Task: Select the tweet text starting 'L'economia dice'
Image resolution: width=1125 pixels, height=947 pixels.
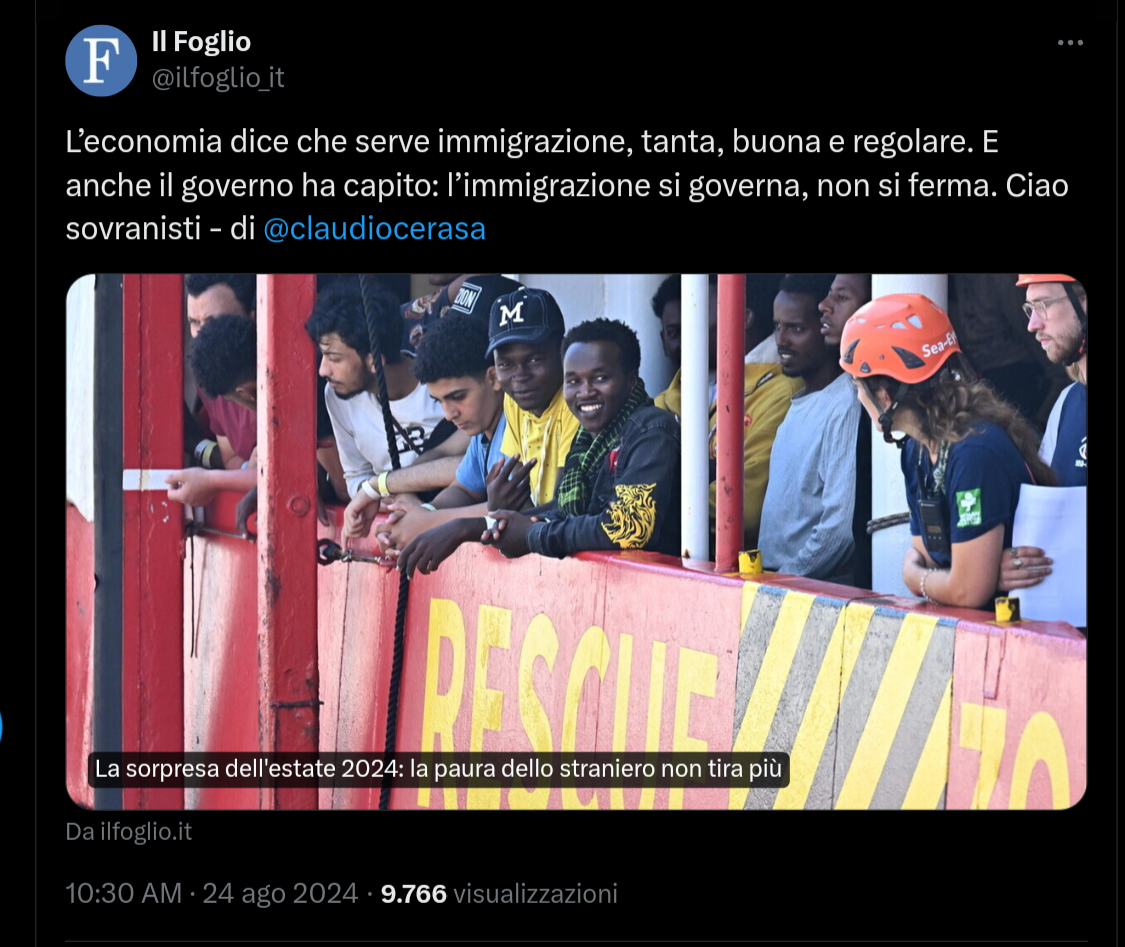Action: 567,185
